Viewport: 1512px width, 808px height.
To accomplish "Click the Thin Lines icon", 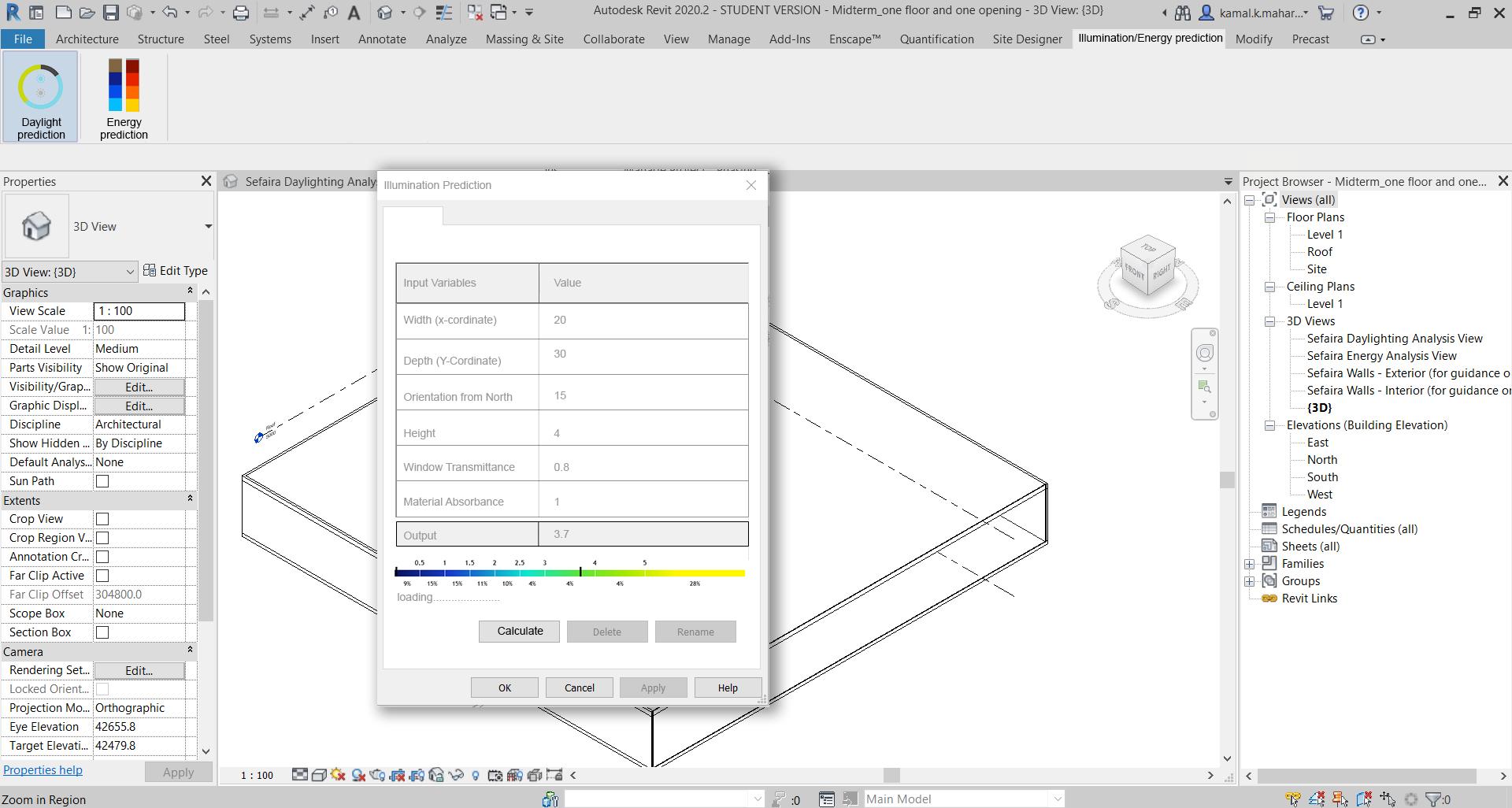I will pyautogui.click(x=444, y=13).
